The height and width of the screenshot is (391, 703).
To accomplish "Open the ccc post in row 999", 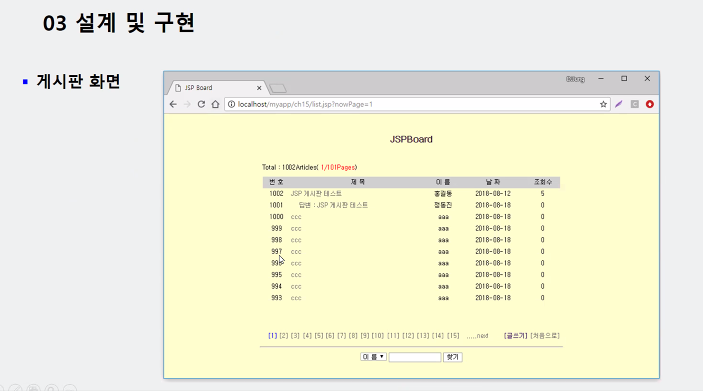I will click(x=296, y=229).
